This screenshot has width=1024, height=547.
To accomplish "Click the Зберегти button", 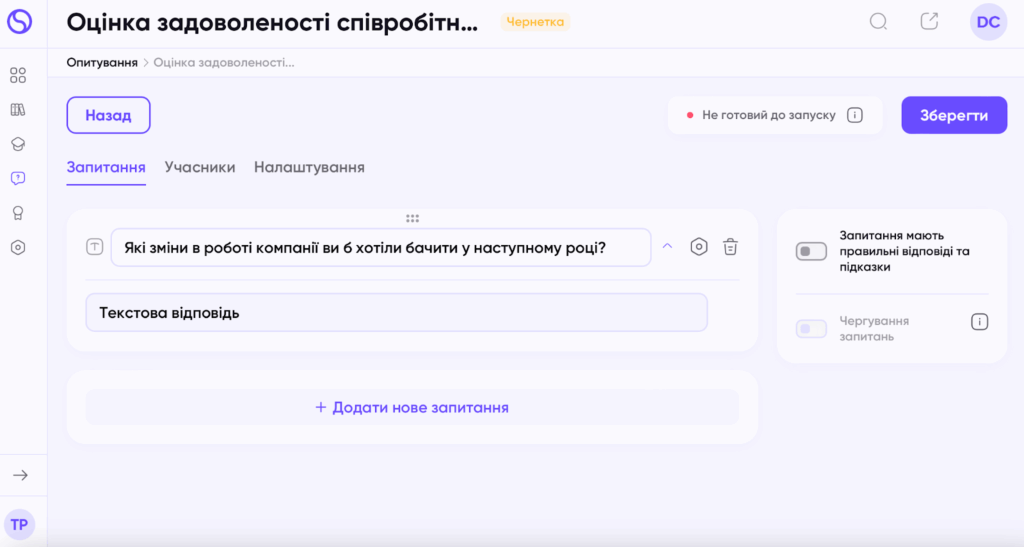I will (954, 115).
